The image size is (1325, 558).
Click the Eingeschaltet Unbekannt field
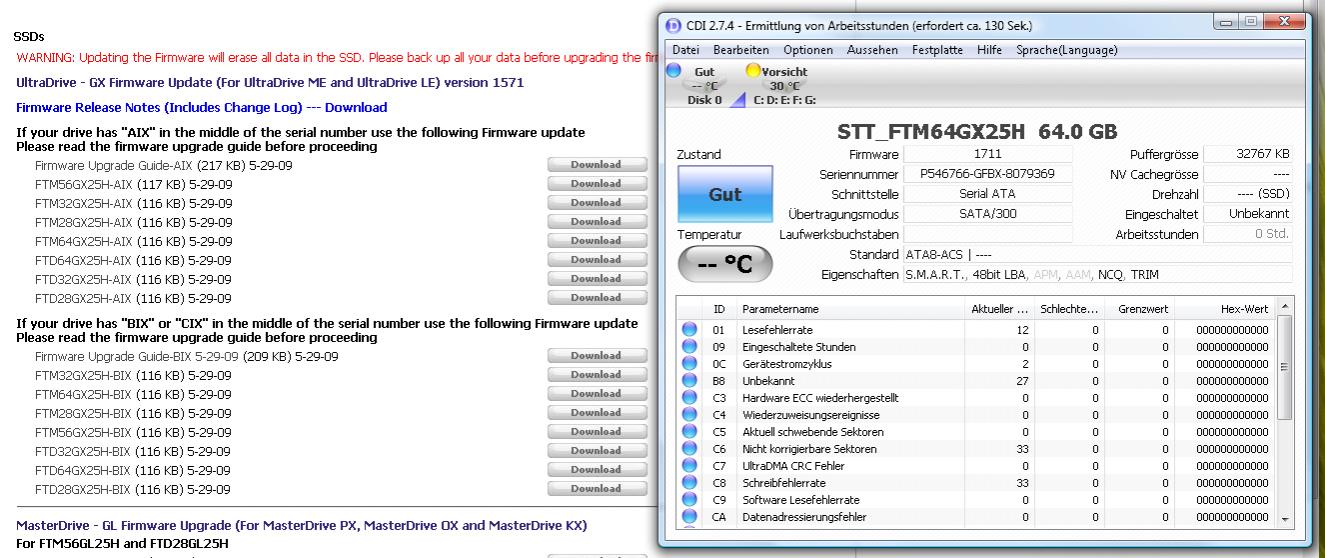pos(1247,214)
